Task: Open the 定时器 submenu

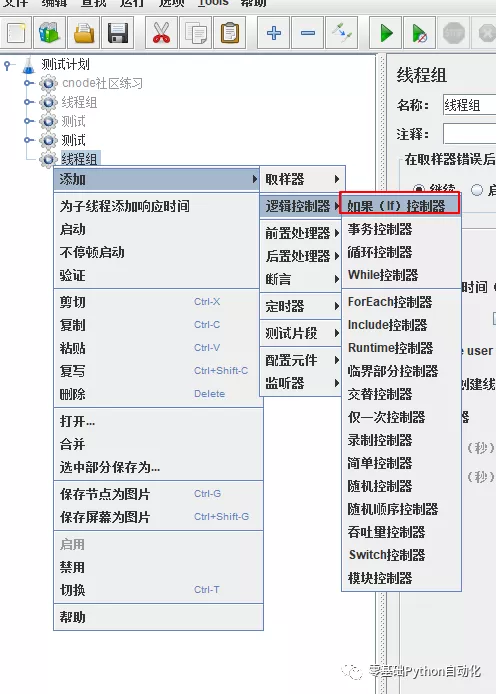Action: click(300, 306)
